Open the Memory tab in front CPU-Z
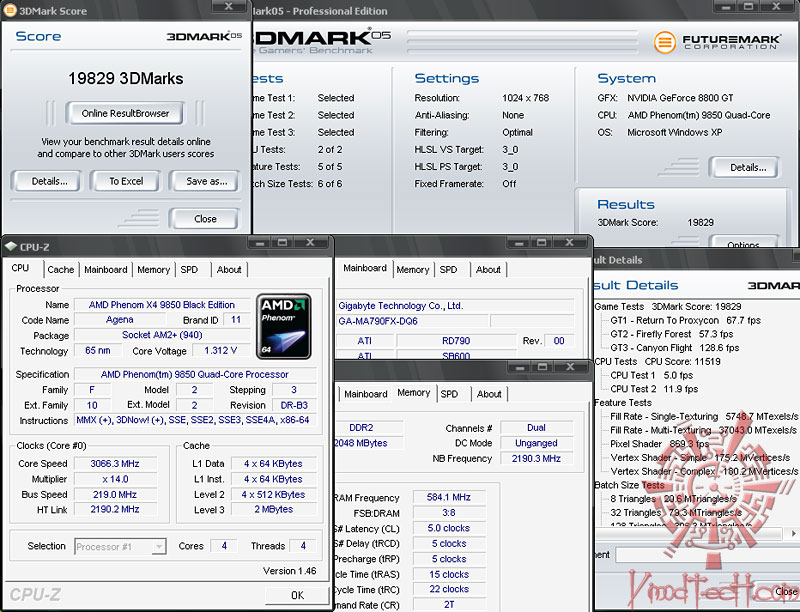 [x=153, y=269]
